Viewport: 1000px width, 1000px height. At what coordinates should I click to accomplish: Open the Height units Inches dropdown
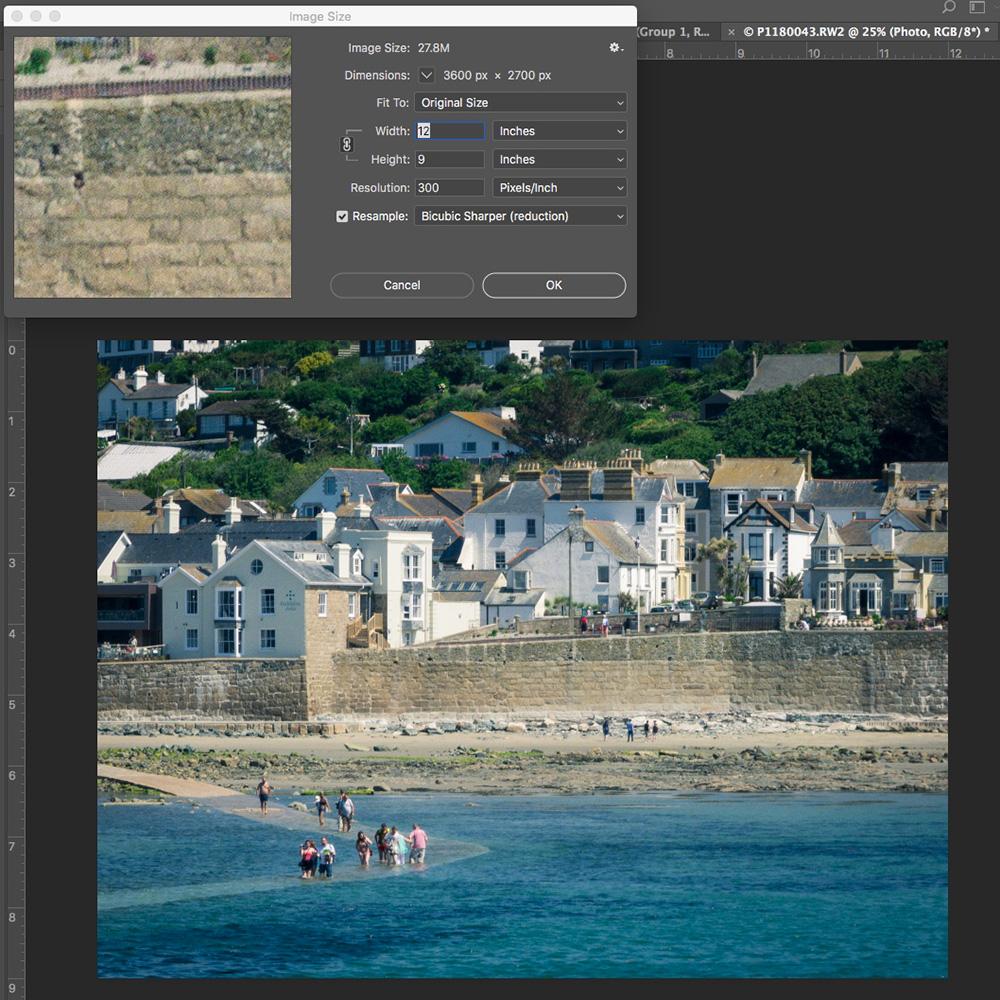[559, 159]
